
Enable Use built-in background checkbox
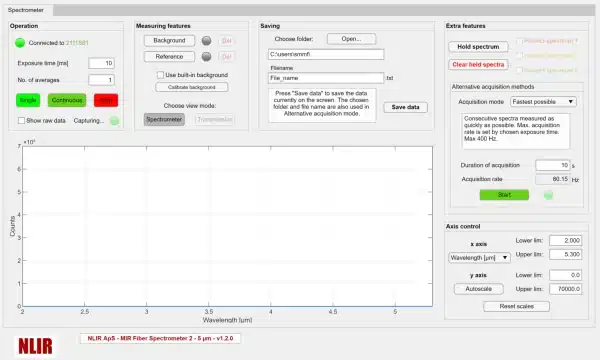tap(160, 75)
